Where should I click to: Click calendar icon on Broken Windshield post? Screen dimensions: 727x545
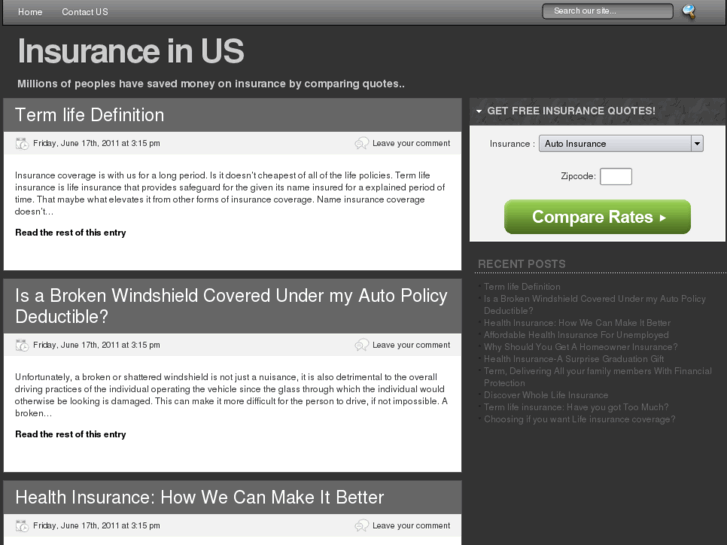22,345
